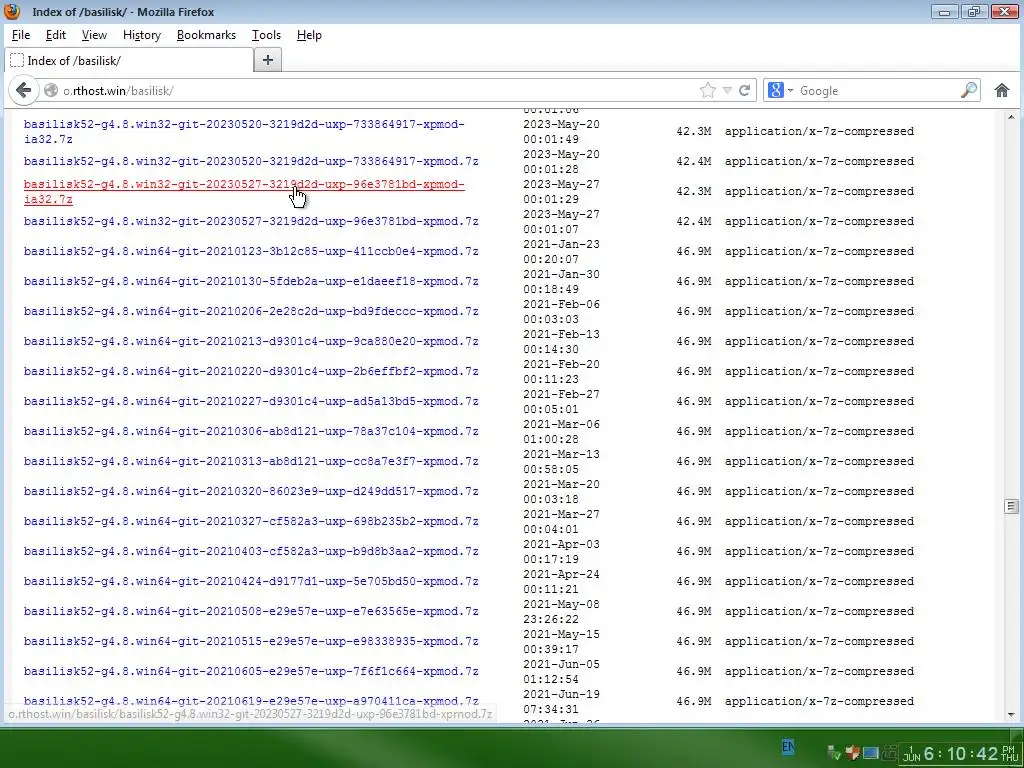Open the File menu
1024x768 pixels.
tap(21, 35)
